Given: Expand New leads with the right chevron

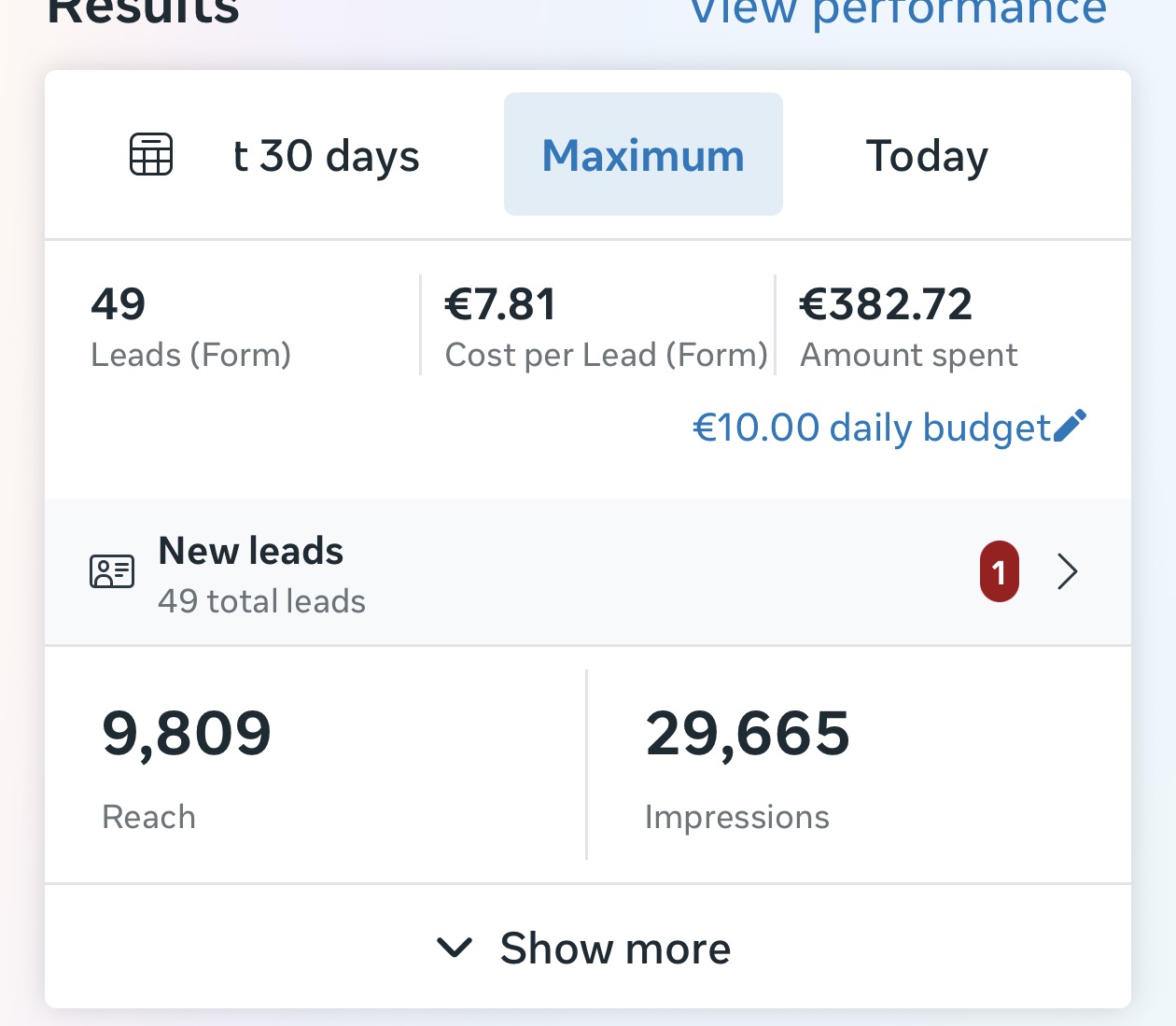Looking at the screenshot, I should 1068,571.
